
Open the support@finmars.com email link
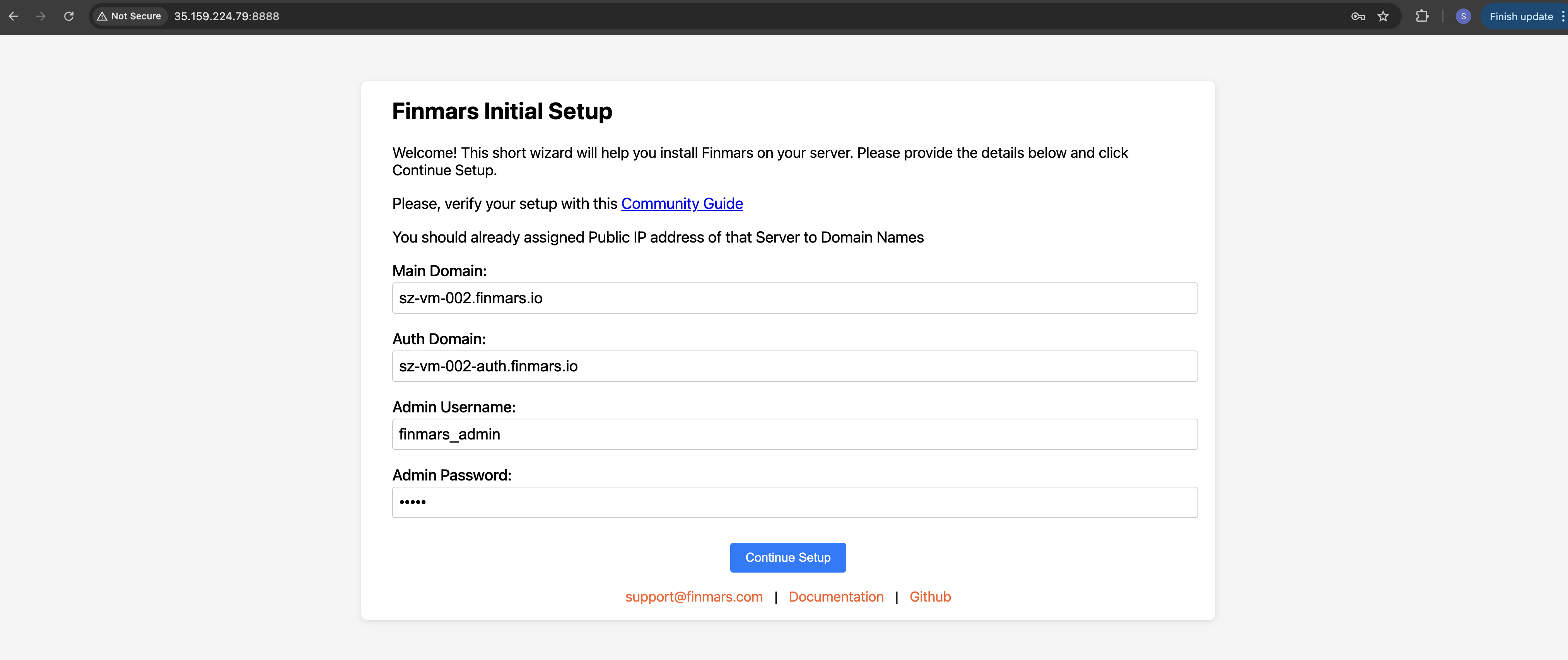(694, 597)
